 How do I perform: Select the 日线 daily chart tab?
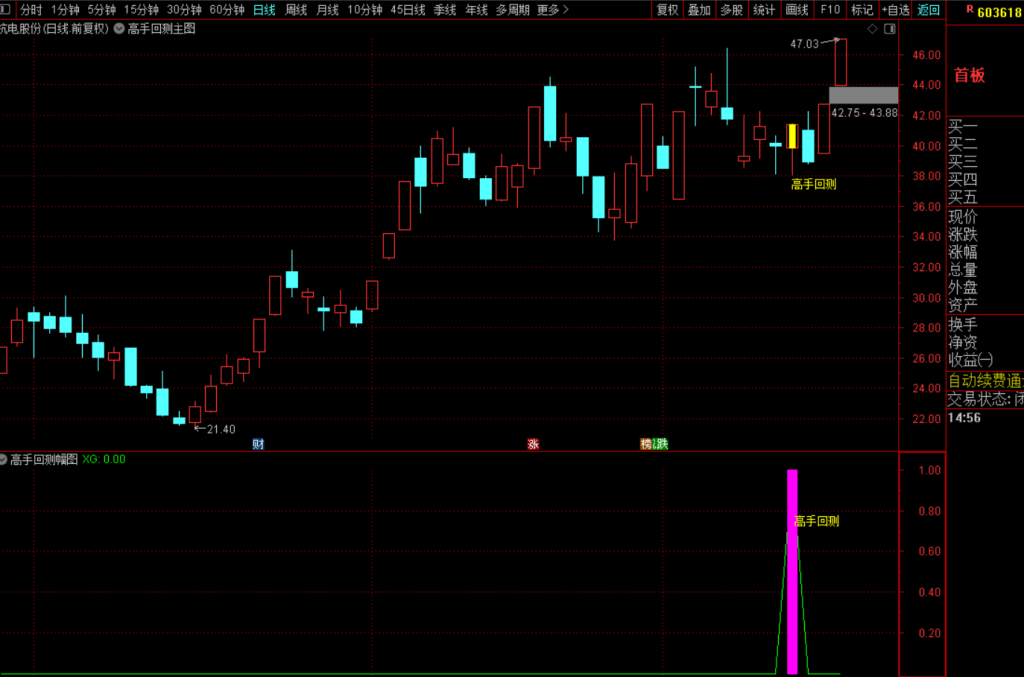[264, 10]
